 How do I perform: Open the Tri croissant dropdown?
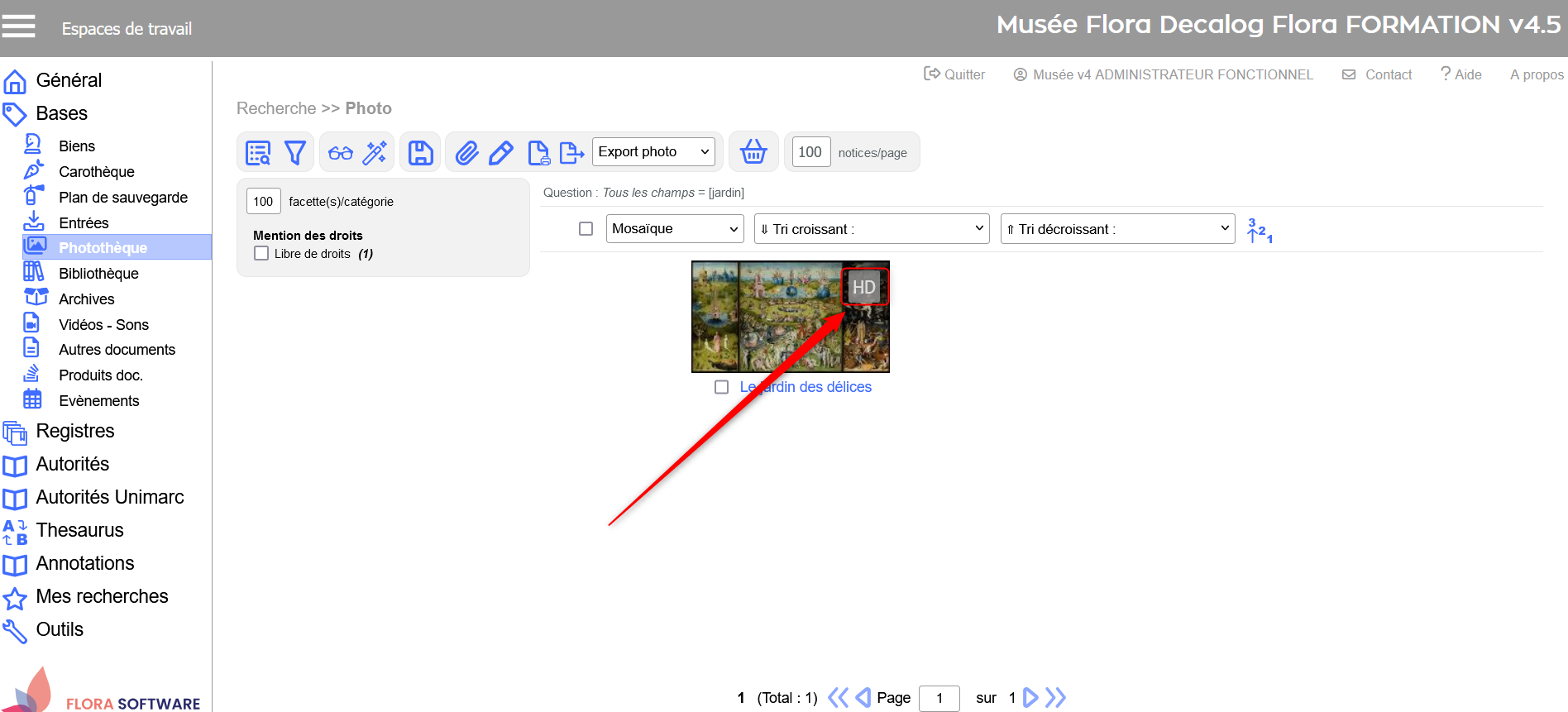pos(872,229)
